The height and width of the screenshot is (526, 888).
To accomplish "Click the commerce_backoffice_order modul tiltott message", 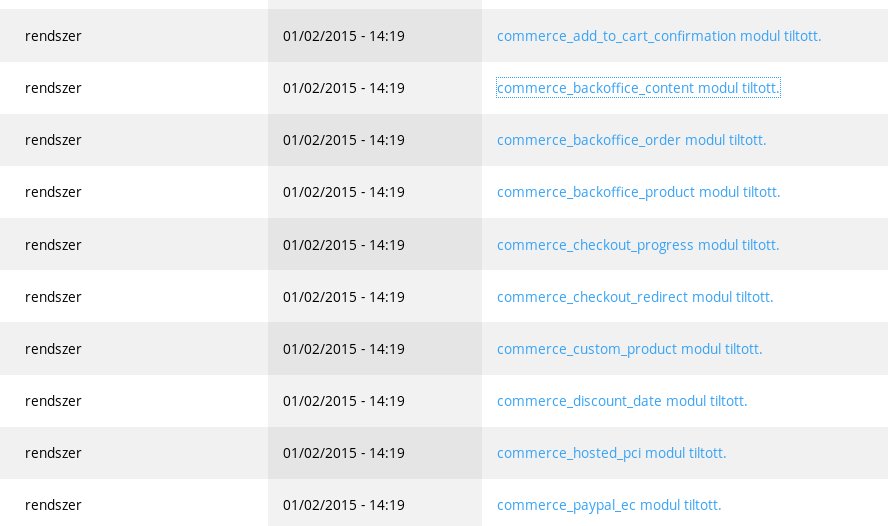I will (631, 140).
